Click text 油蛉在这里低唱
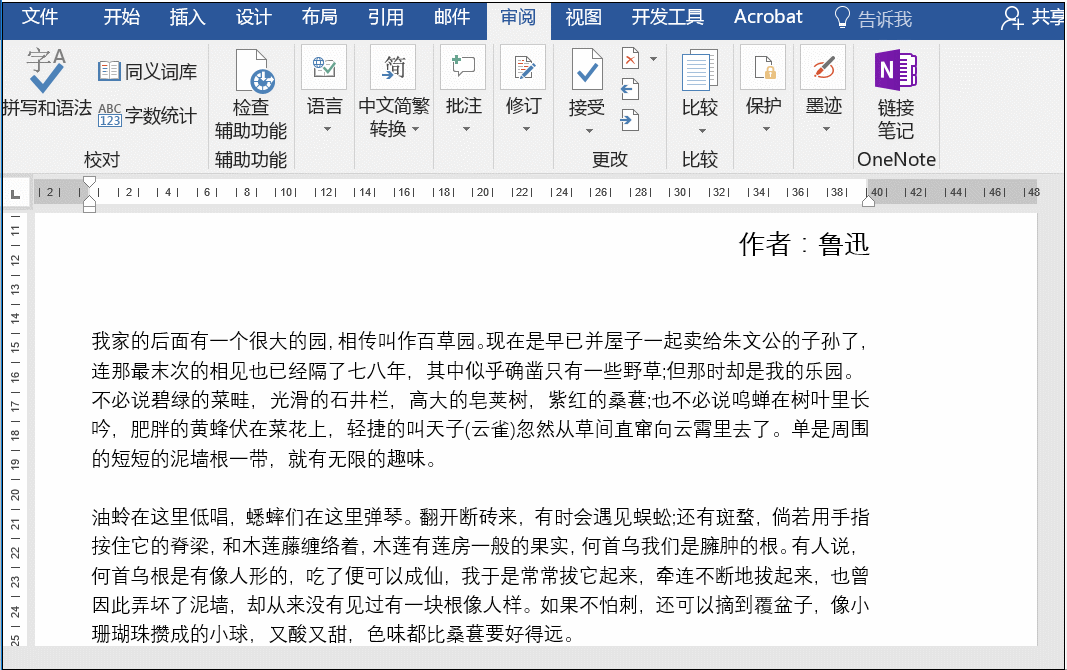Viewport: 1067px width, 670px height. [161, 517]
